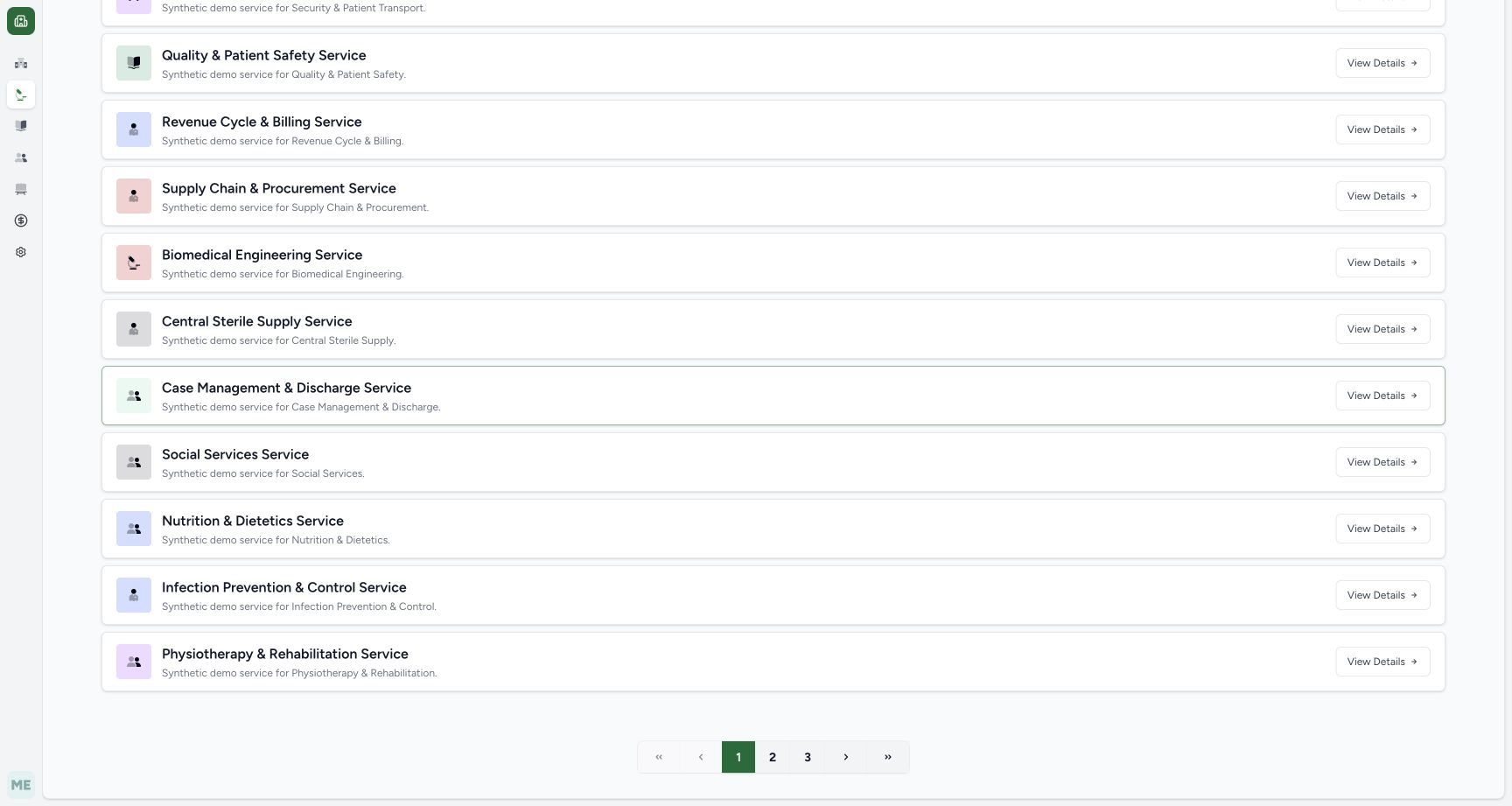Open the settings gear icon
The height and width of the screenshot is (806, 1512).
click(x=21, y=252)
